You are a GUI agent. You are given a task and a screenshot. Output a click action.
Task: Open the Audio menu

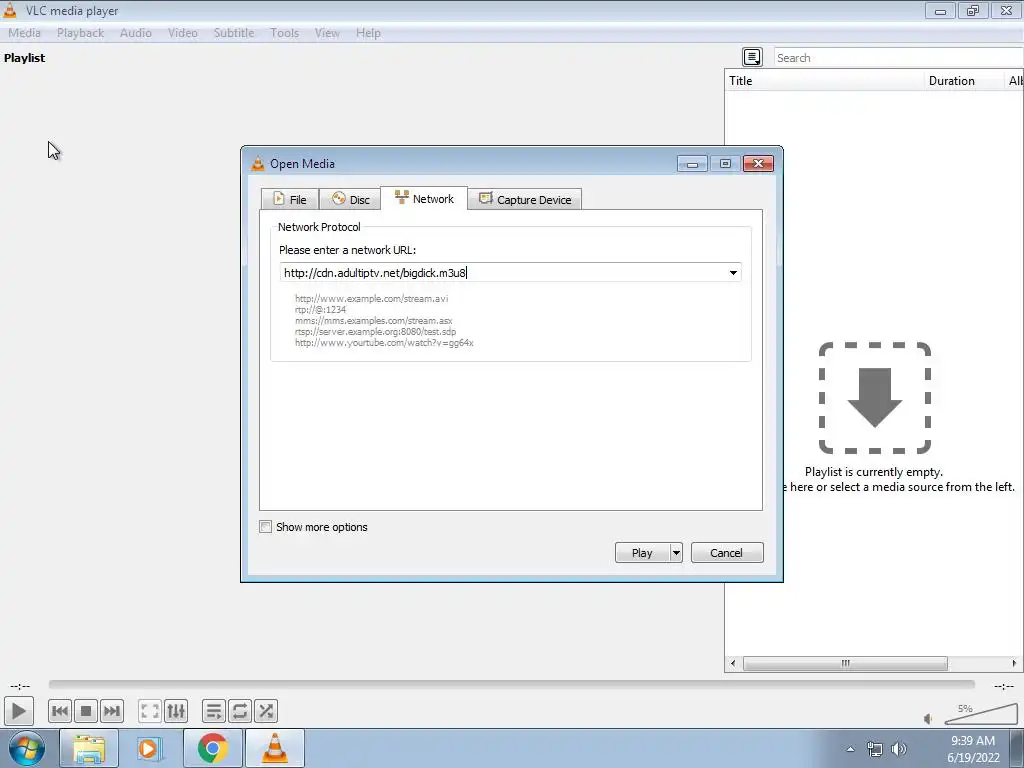coord(136,33)
